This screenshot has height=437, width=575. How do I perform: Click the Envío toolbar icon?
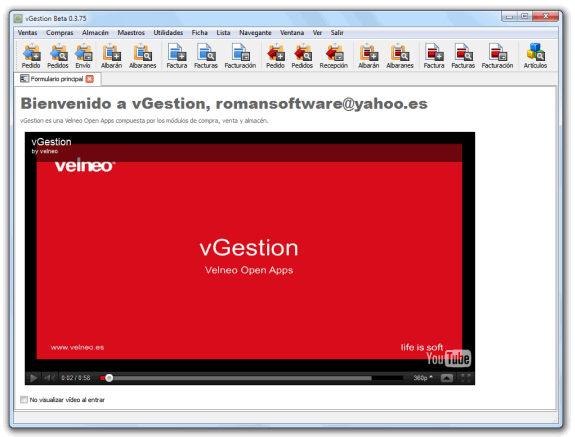83,56
